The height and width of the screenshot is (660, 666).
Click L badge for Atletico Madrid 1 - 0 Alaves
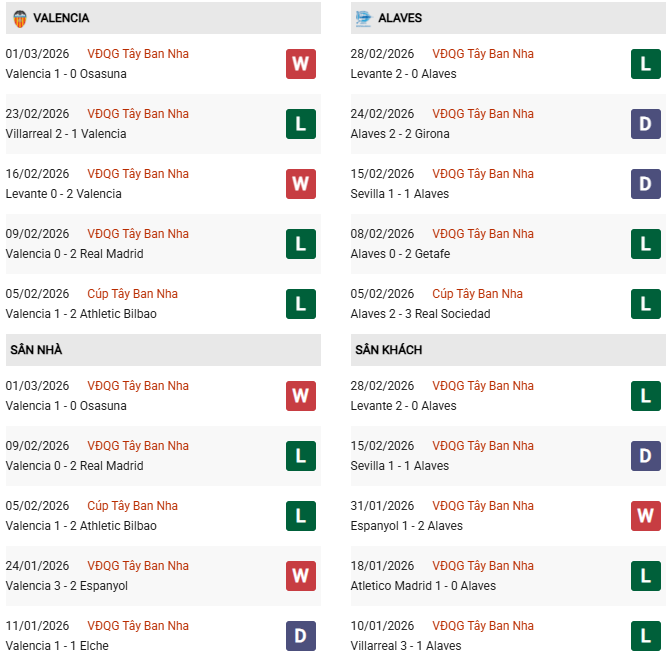[645, 576]
